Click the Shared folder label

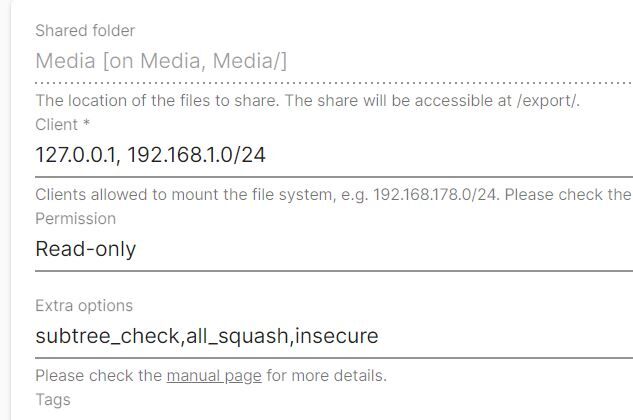pyautogui.click(x=85, y=31)
